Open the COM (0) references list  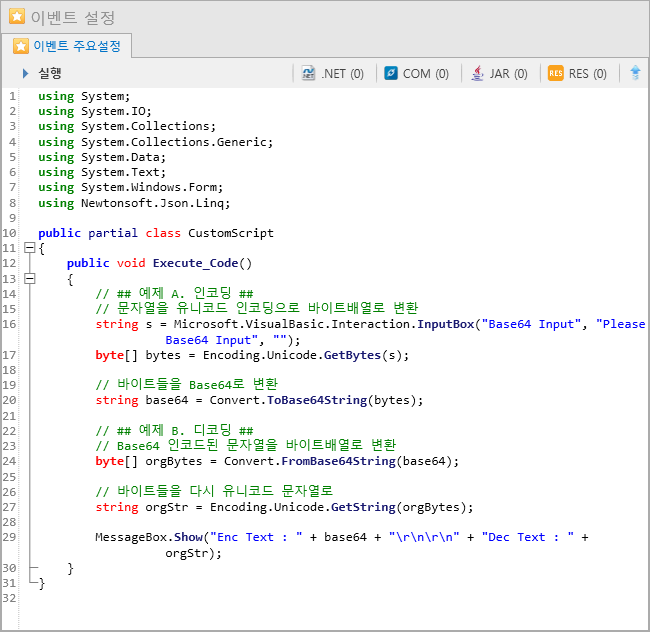pos(417,73)
